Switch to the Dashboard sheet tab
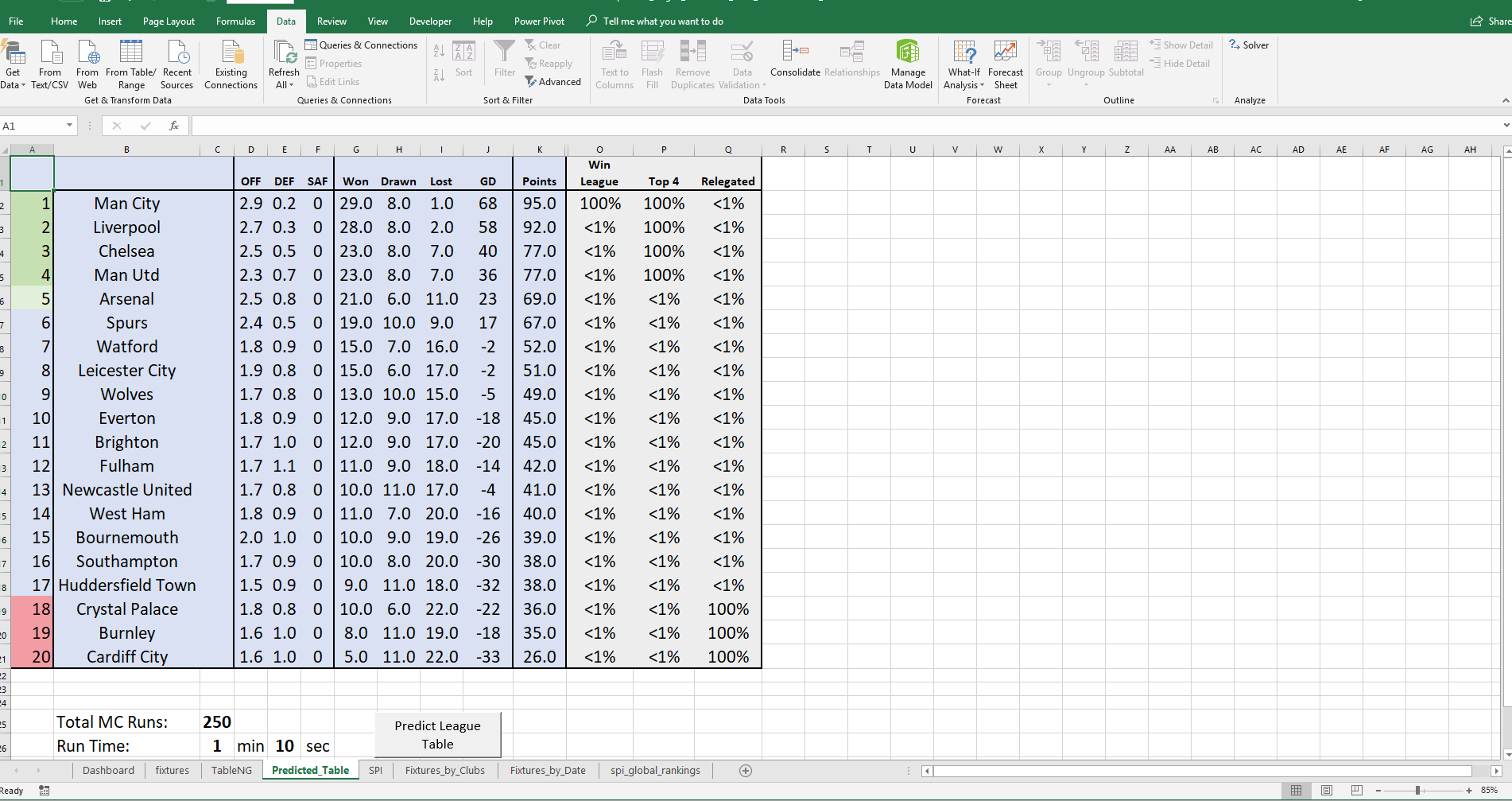The image size is (1512, 801). (108, 771)
